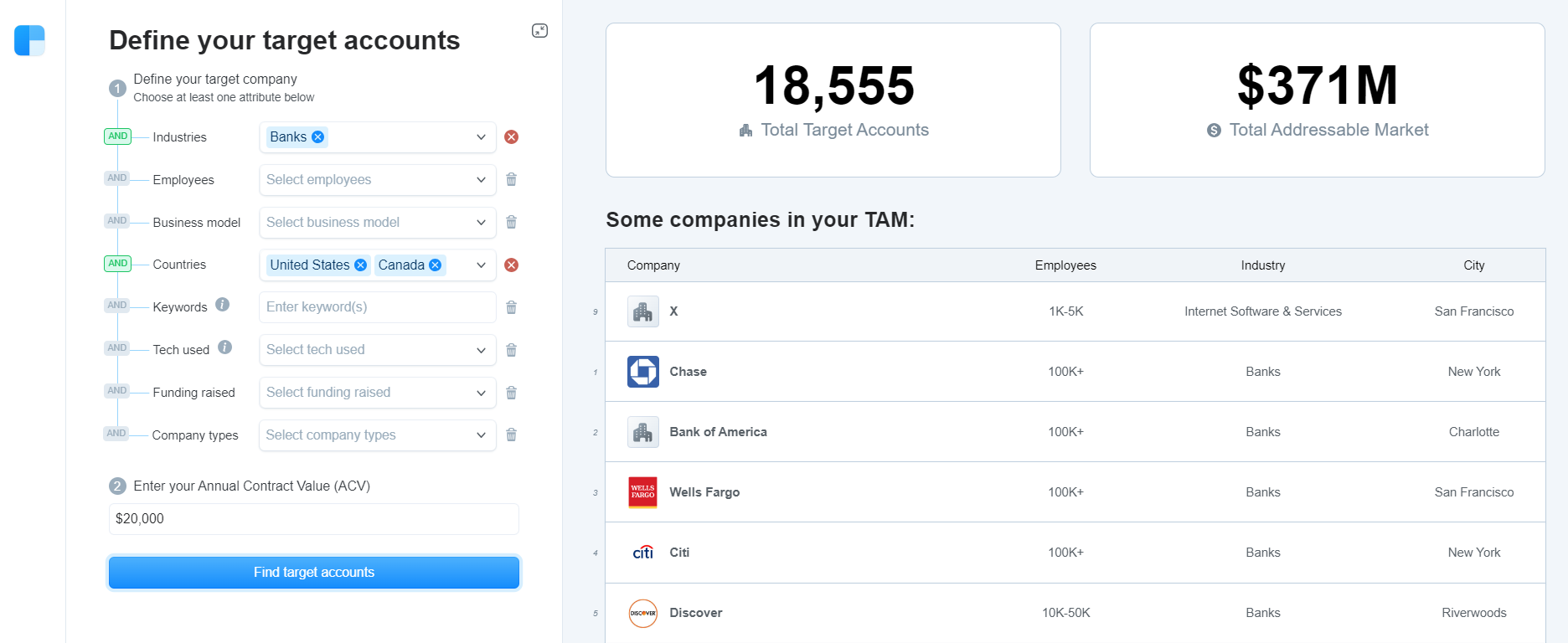This screenshot has height=643, width=1568.
Task: Toggle the AND operator for Funding raised
Action: [117, 391]
